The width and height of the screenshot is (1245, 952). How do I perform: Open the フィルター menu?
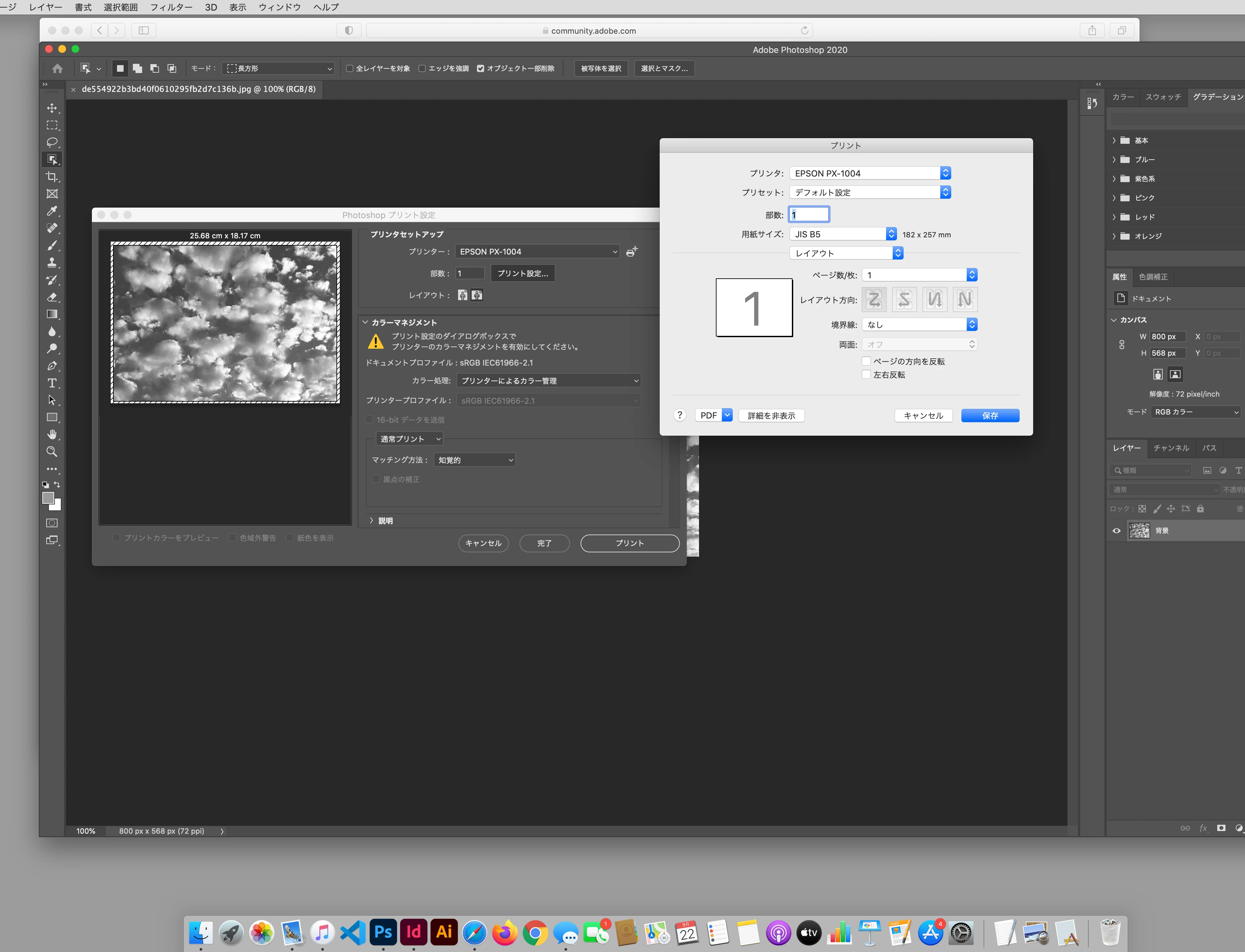[171, 7]
